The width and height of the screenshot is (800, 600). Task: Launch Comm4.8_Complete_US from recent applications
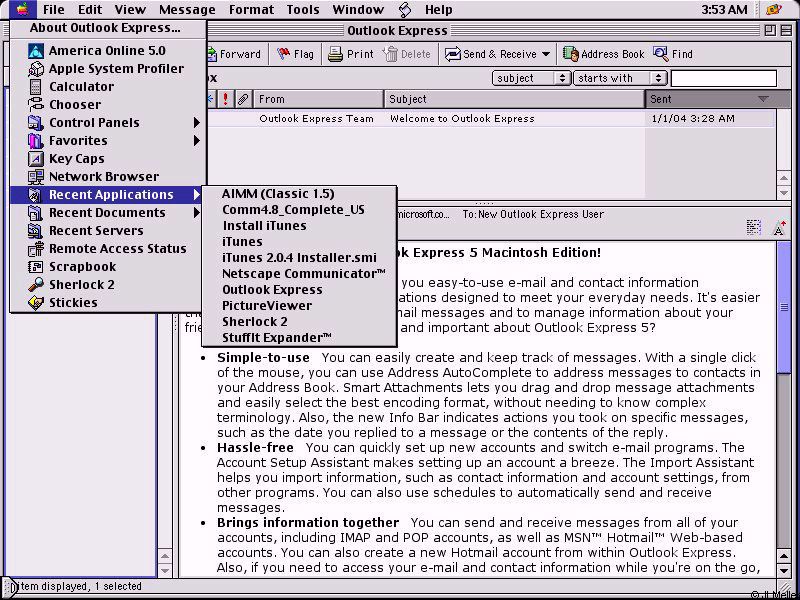299,210
